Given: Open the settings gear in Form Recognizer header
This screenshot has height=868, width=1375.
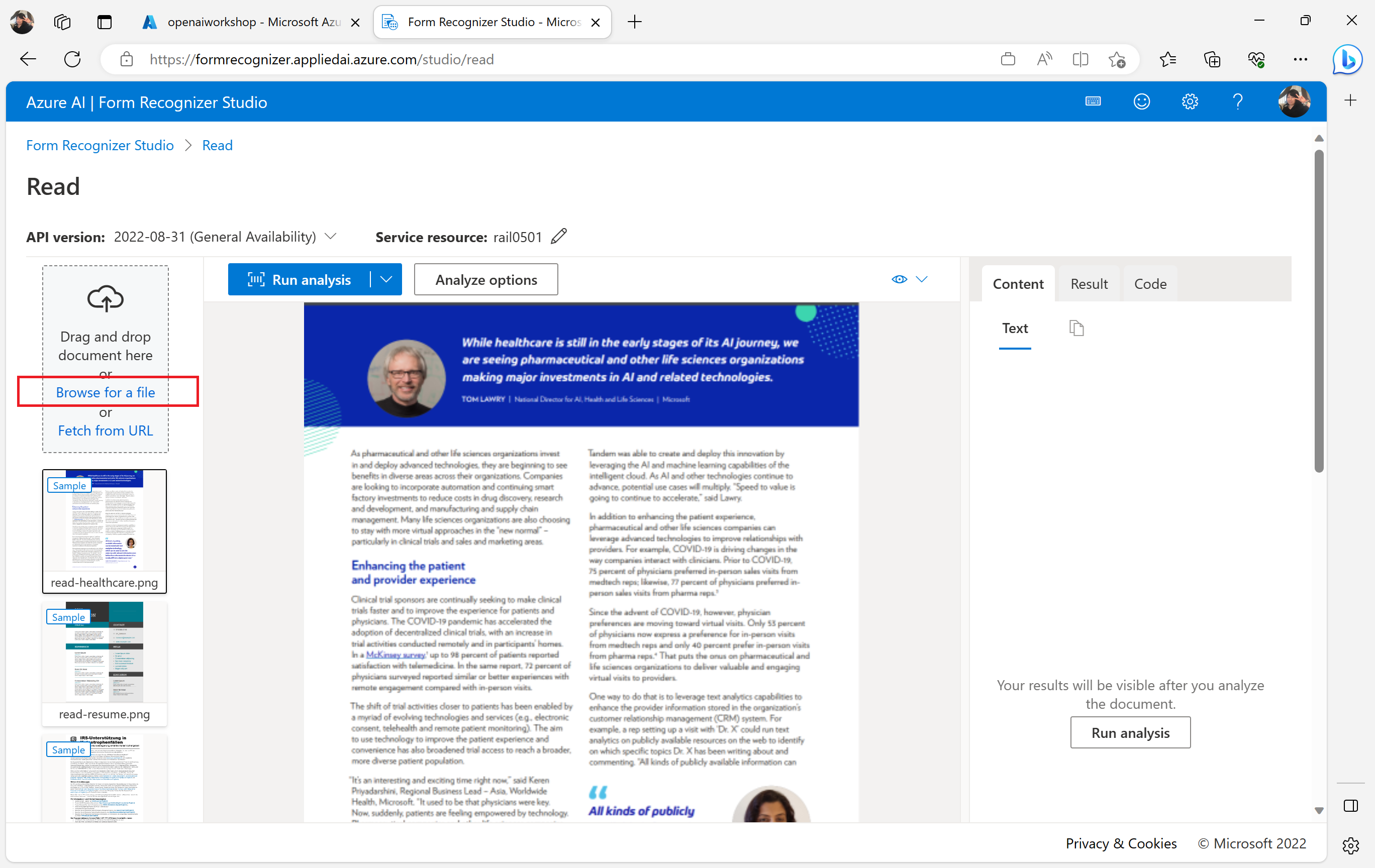Looking at the screenshot, I should point(1190,102).
